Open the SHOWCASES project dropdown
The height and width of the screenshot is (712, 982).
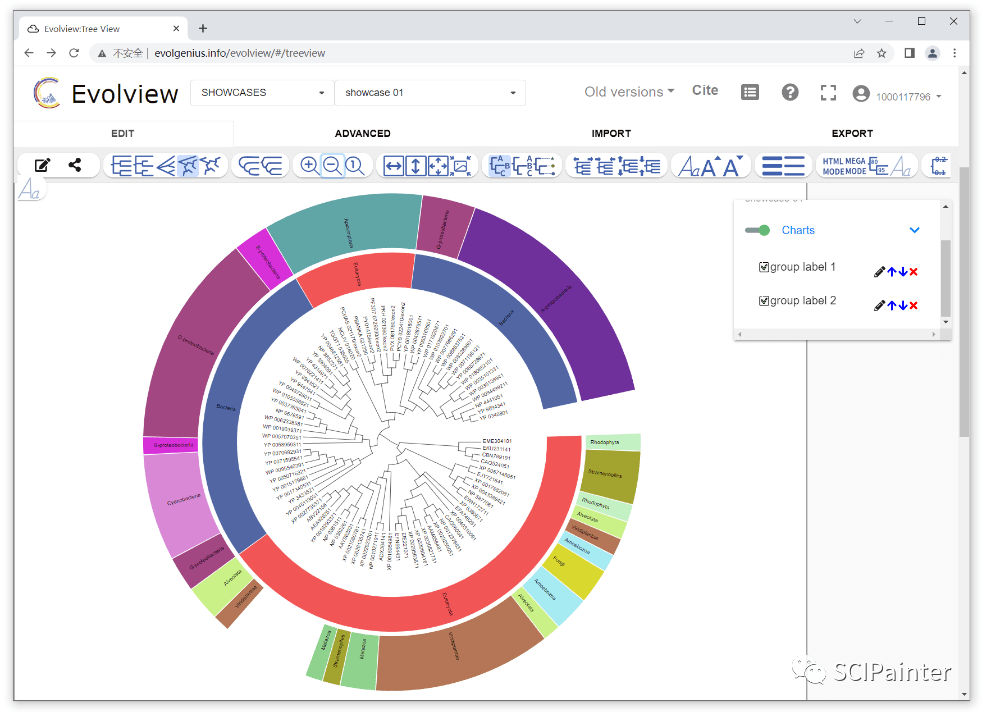tap(263, 93)
